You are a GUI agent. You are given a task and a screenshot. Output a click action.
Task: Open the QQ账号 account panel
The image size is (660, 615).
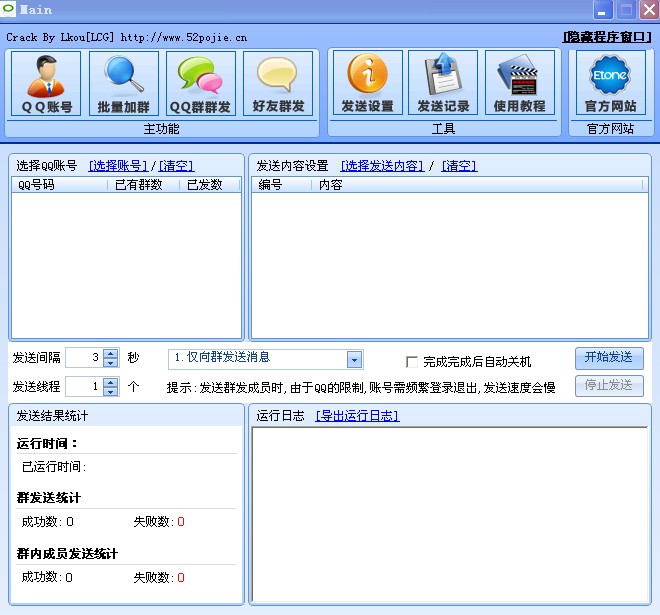(47, 83)
